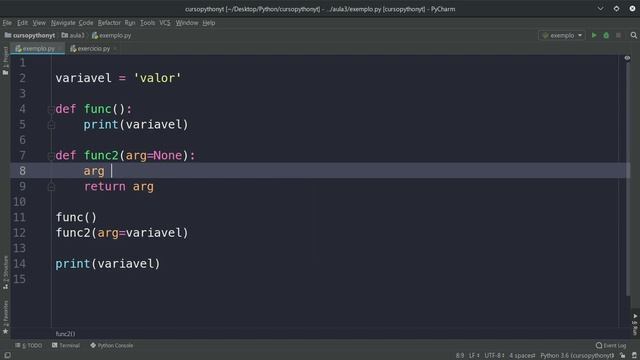640x360 pixels.
Task: Open the Run tool window on the right edge
Action: pyautogui.click(x=635, y=324)
